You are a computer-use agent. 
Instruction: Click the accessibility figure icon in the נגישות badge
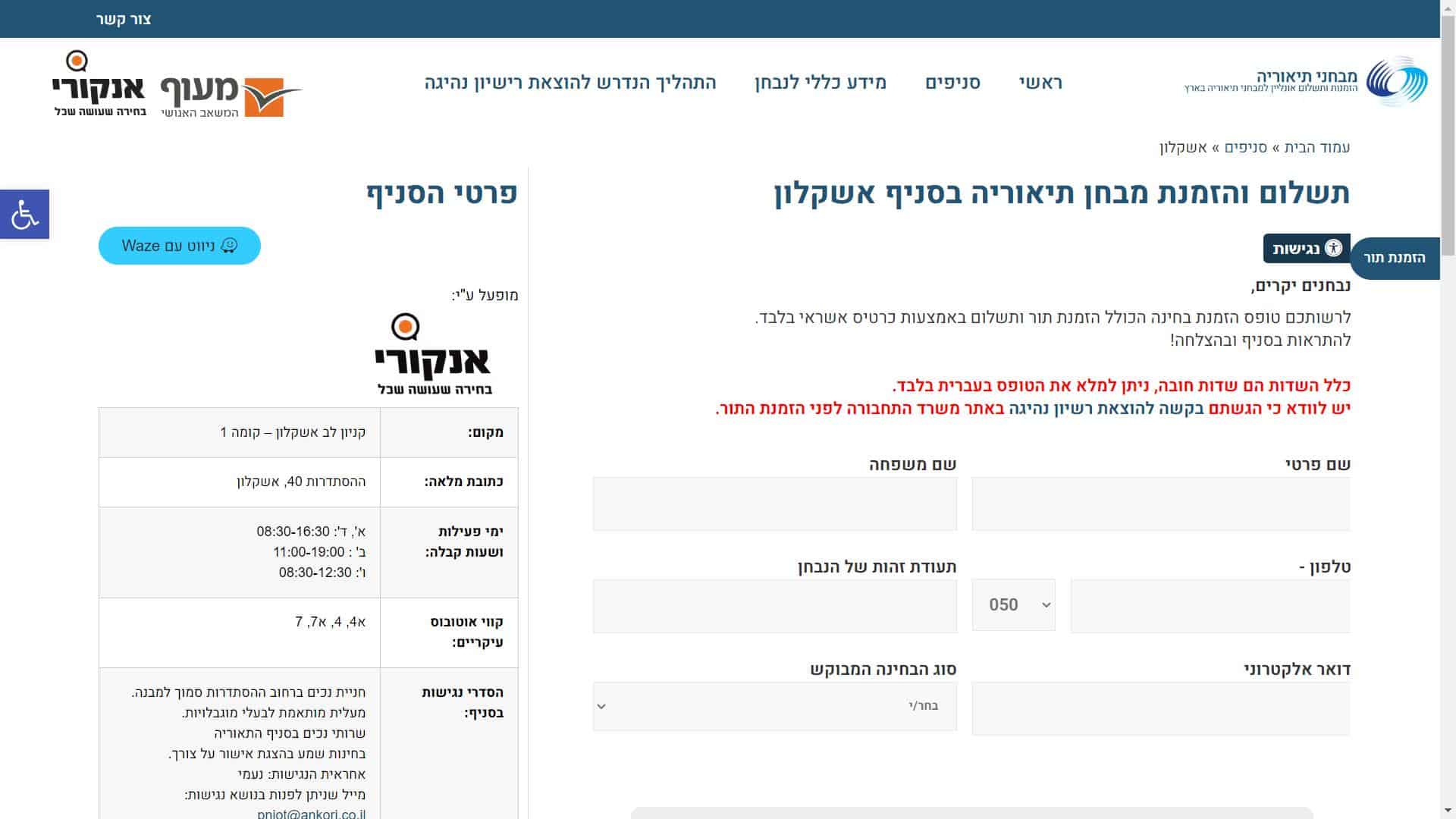[1334, 248]
